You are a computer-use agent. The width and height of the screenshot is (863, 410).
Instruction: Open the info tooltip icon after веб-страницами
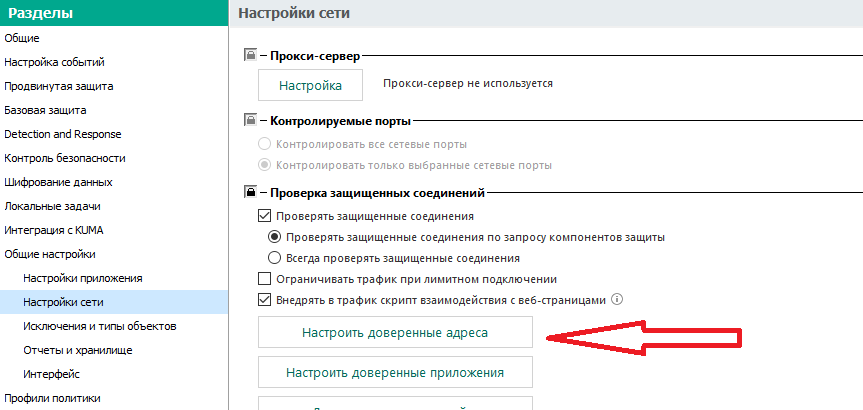[617, 299]
